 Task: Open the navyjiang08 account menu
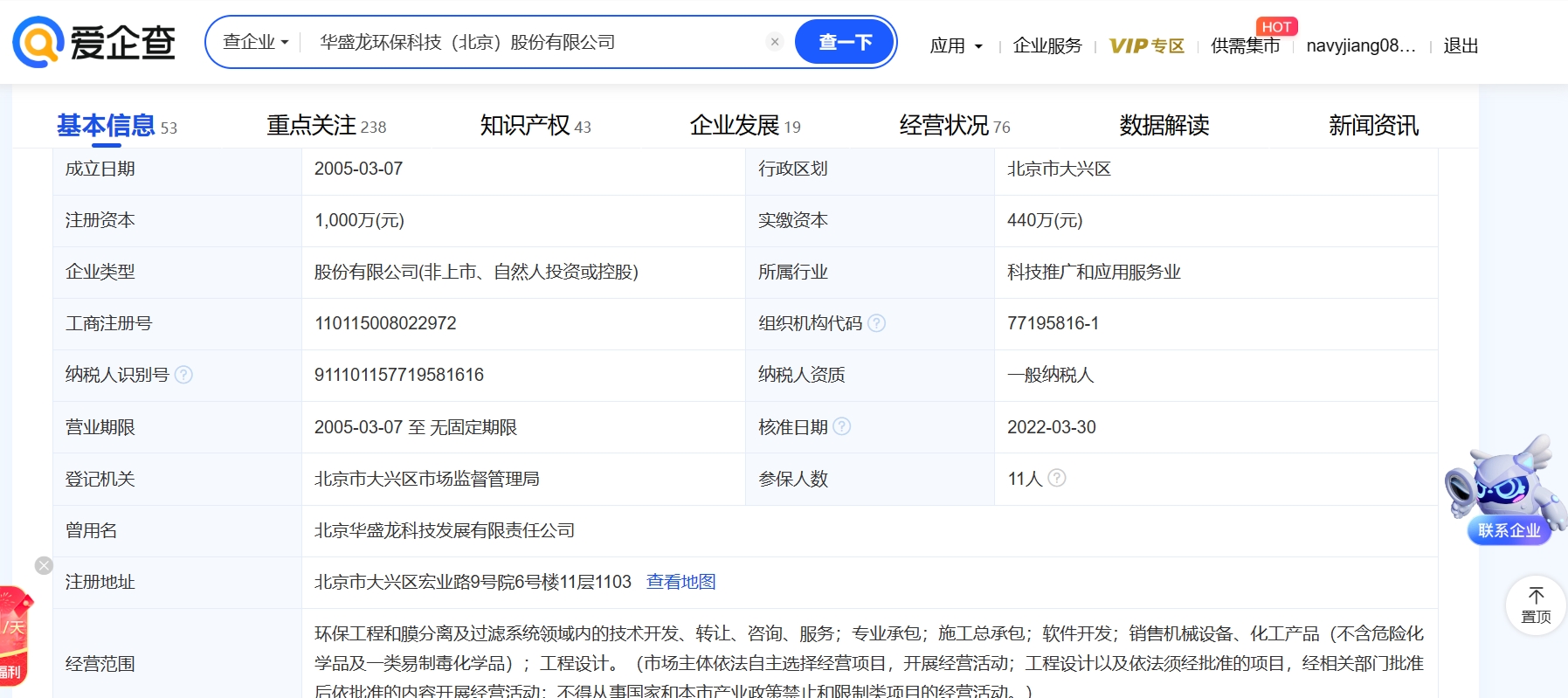tap(1360, 45)
